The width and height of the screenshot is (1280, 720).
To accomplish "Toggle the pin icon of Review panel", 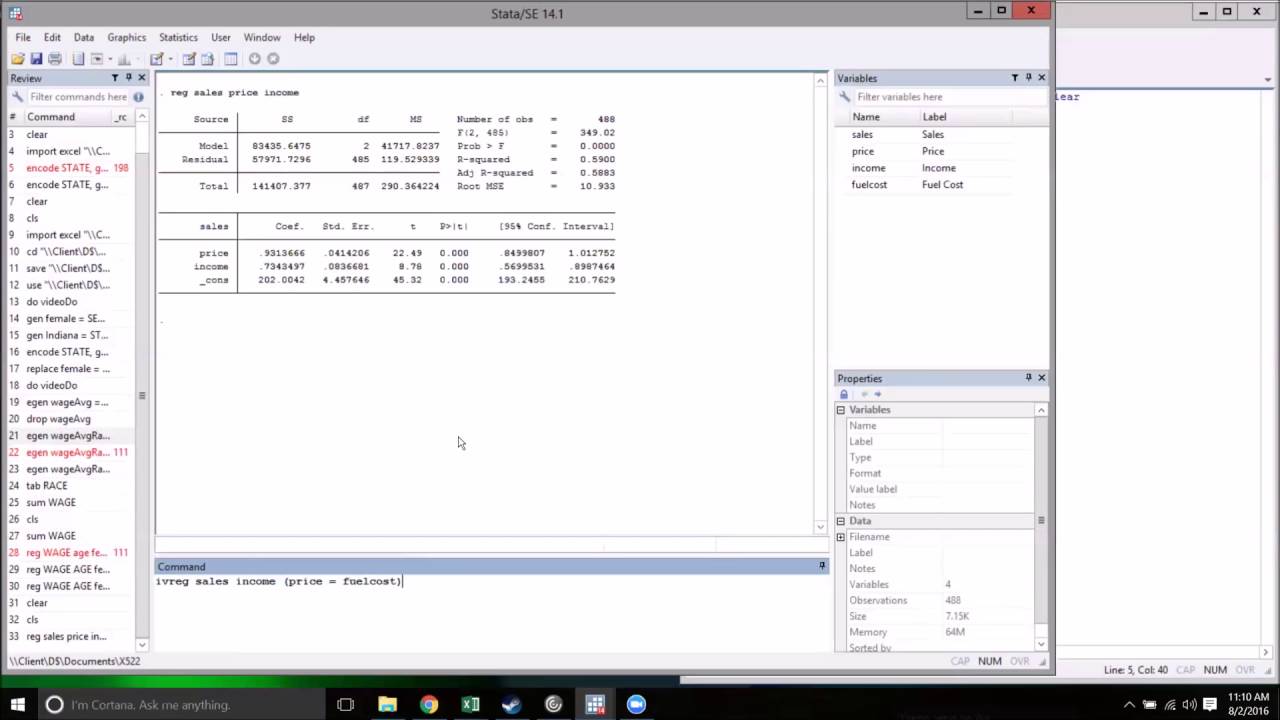I will click(128, 78).
